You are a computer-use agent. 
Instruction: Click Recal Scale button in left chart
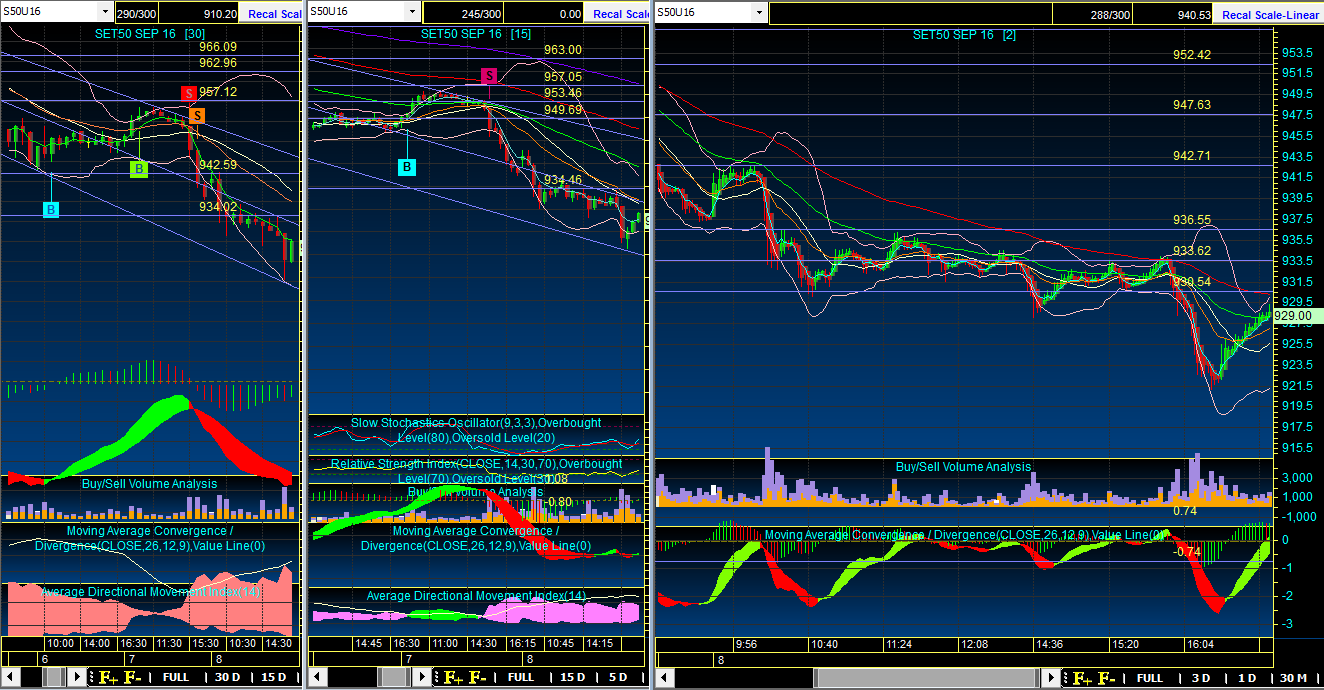[x=270, y=14]
